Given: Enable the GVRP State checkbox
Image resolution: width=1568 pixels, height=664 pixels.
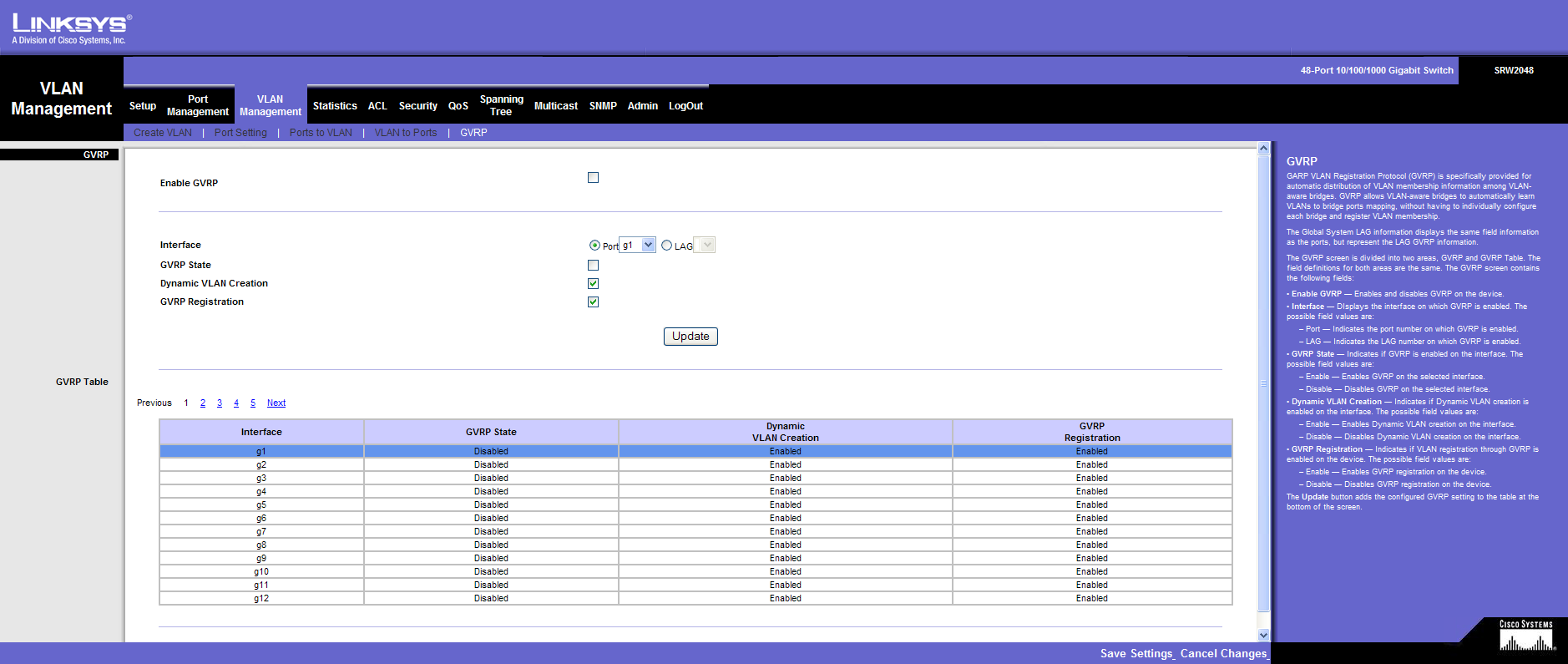Looking at the screenshot, I should (593, 266).
